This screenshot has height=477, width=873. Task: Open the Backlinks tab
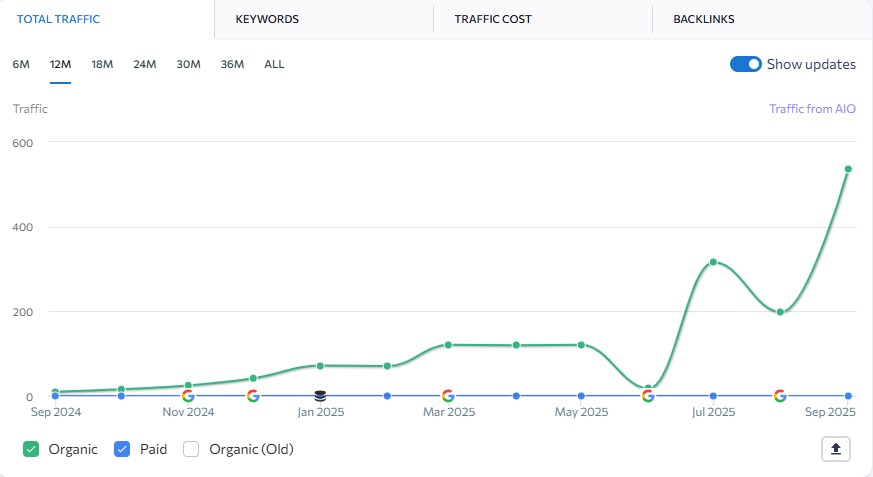tap(704, 19)
